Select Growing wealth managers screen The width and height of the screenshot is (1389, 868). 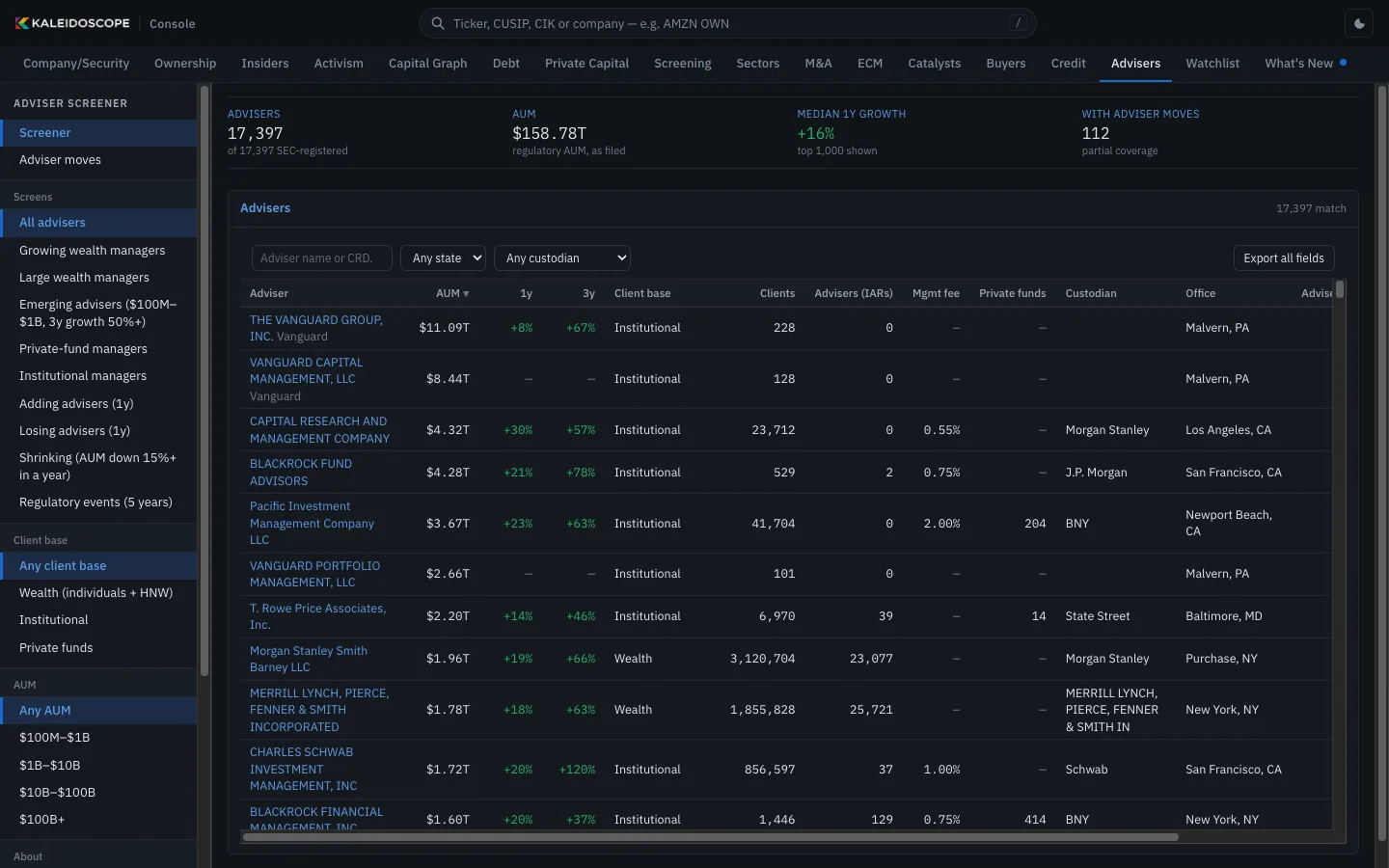tap(98, 251)
